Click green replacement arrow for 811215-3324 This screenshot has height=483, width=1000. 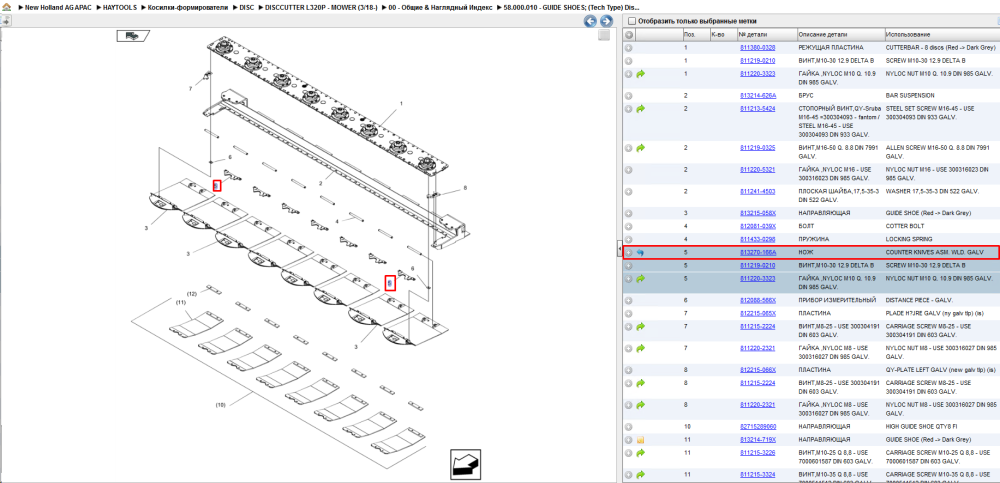pos(641,475)
